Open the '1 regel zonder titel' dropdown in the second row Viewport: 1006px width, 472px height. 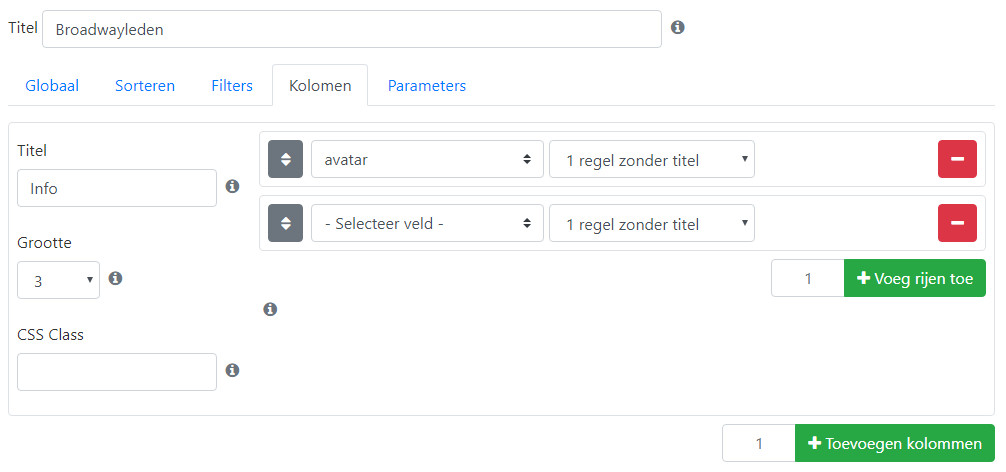[x=652, y=223]
